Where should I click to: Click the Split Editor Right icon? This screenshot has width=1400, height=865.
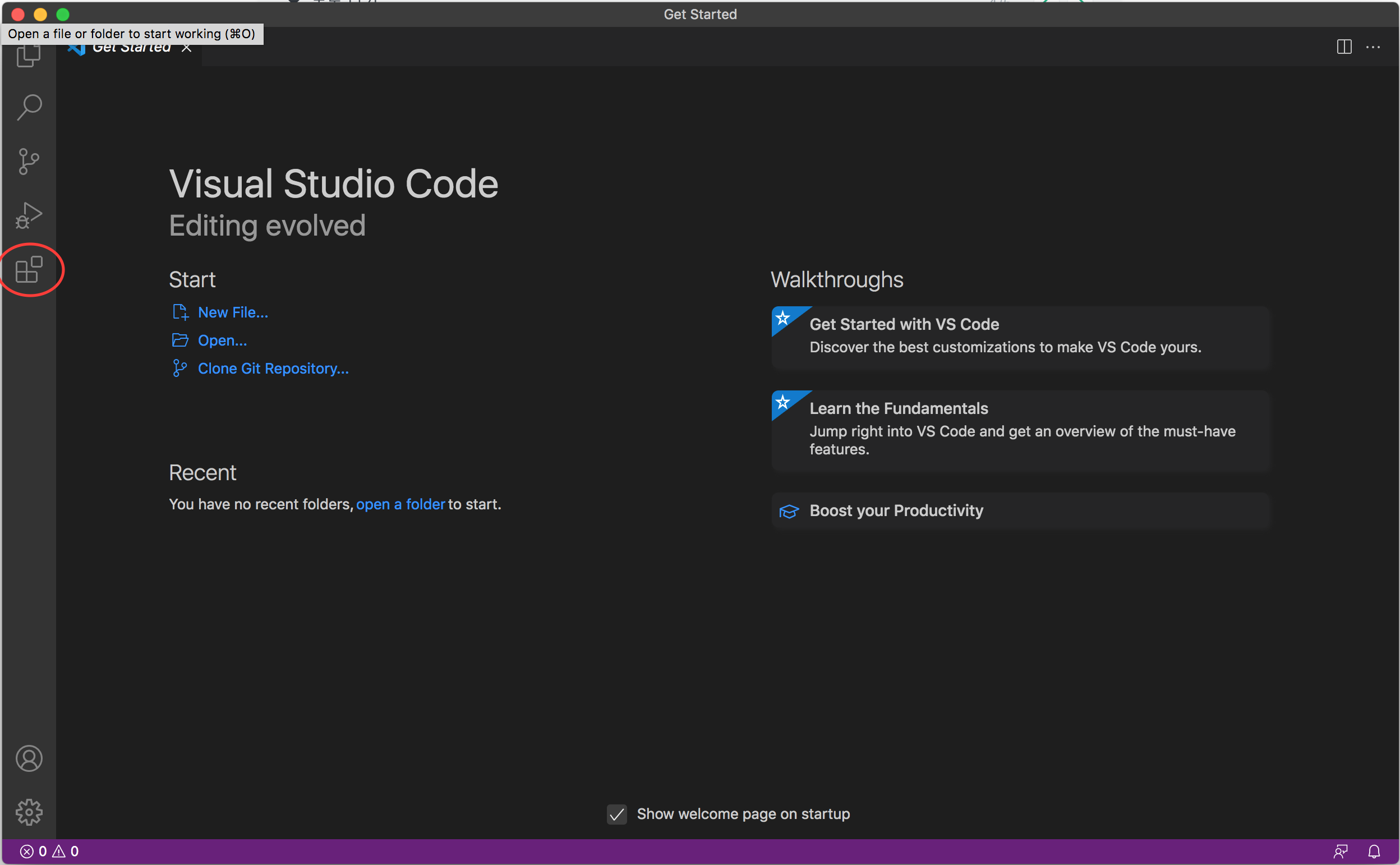pyautogui.click(x=1344, y=47)
